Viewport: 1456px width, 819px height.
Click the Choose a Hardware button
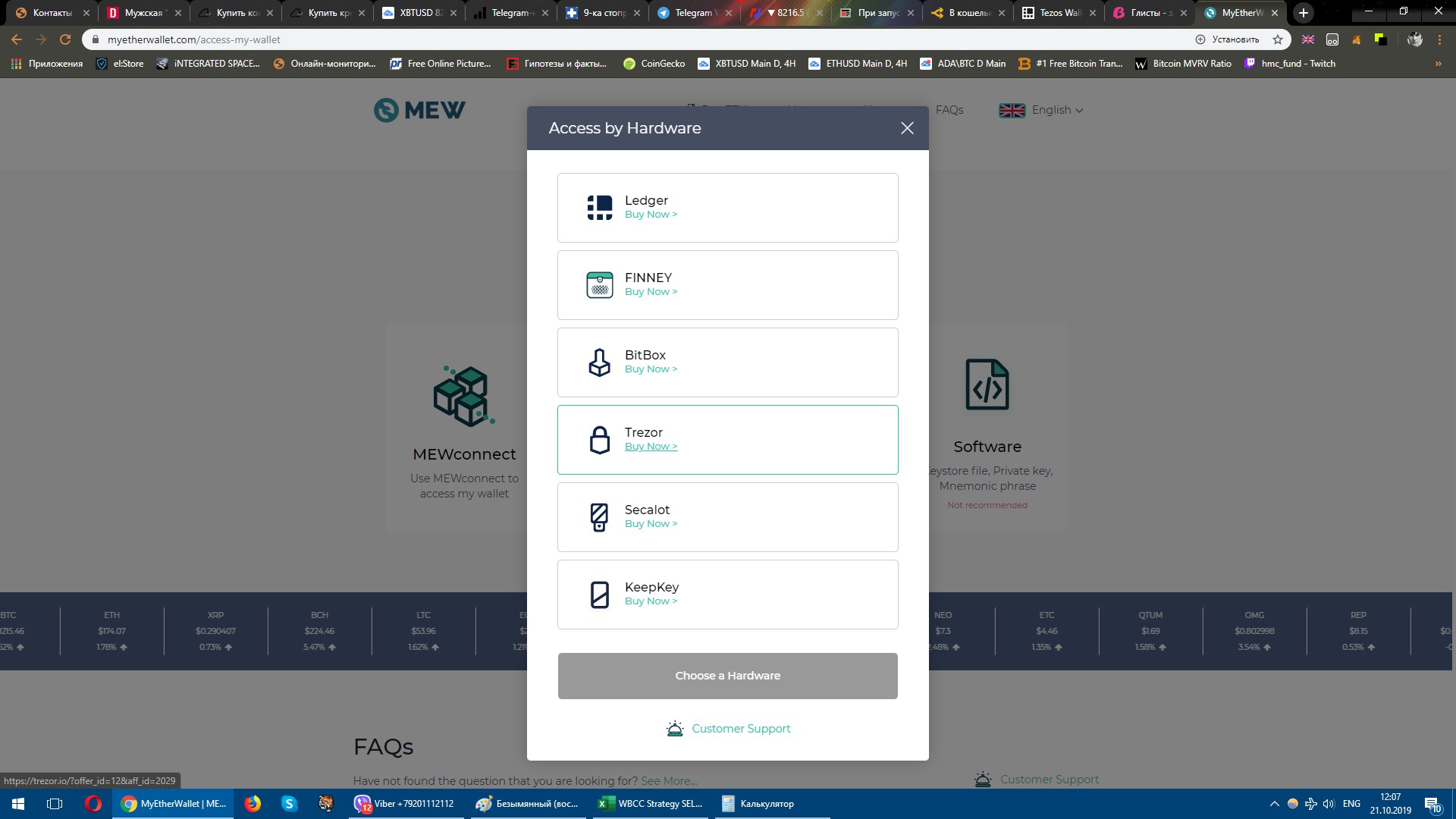pos(728,676)
